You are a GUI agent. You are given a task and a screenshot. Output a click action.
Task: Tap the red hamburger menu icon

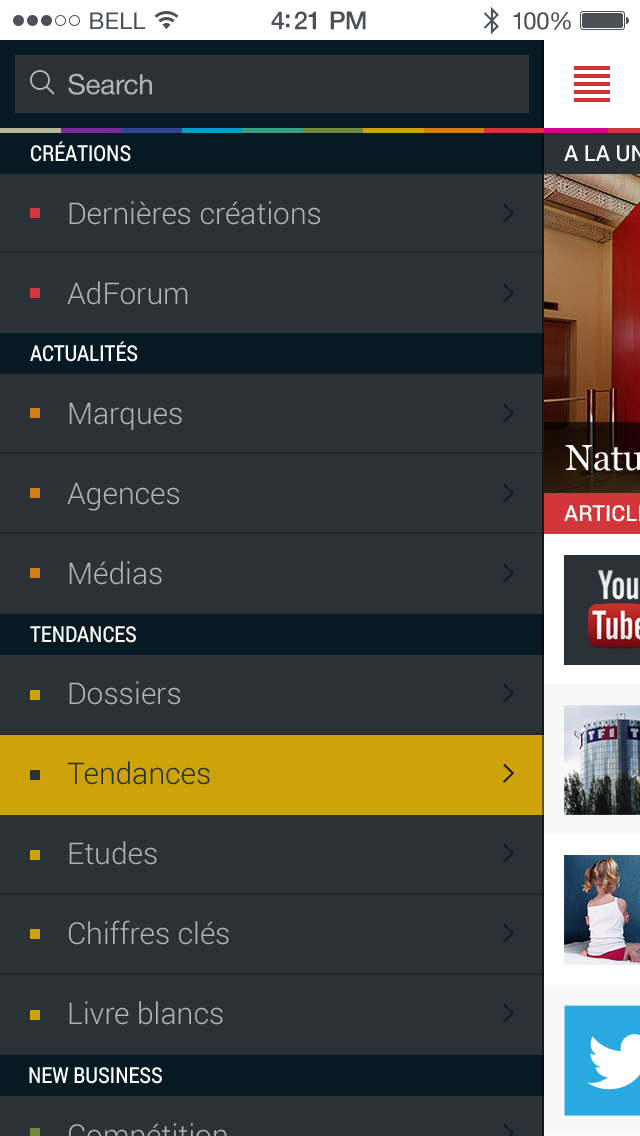pos(591,84)
